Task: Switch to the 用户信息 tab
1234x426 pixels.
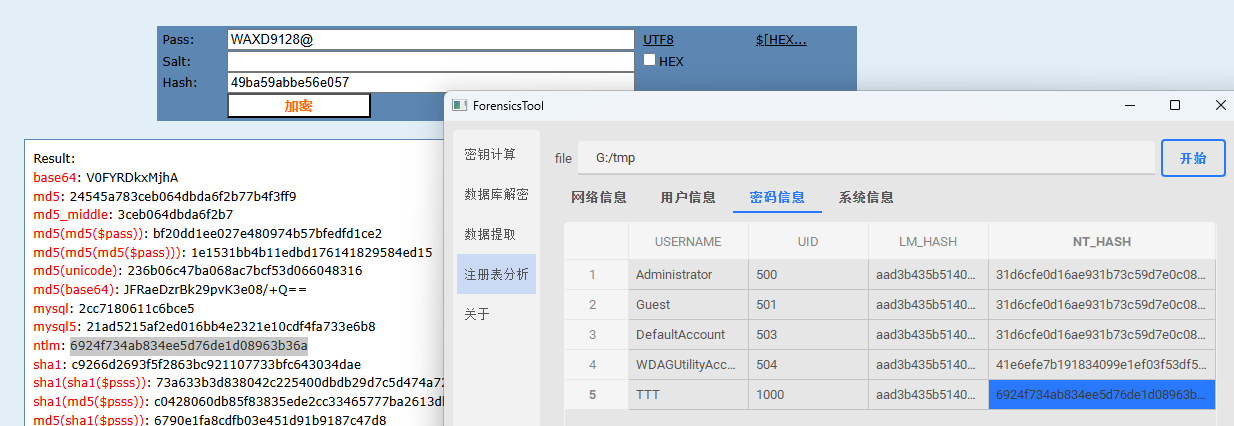Action: (x=688, y=198)
